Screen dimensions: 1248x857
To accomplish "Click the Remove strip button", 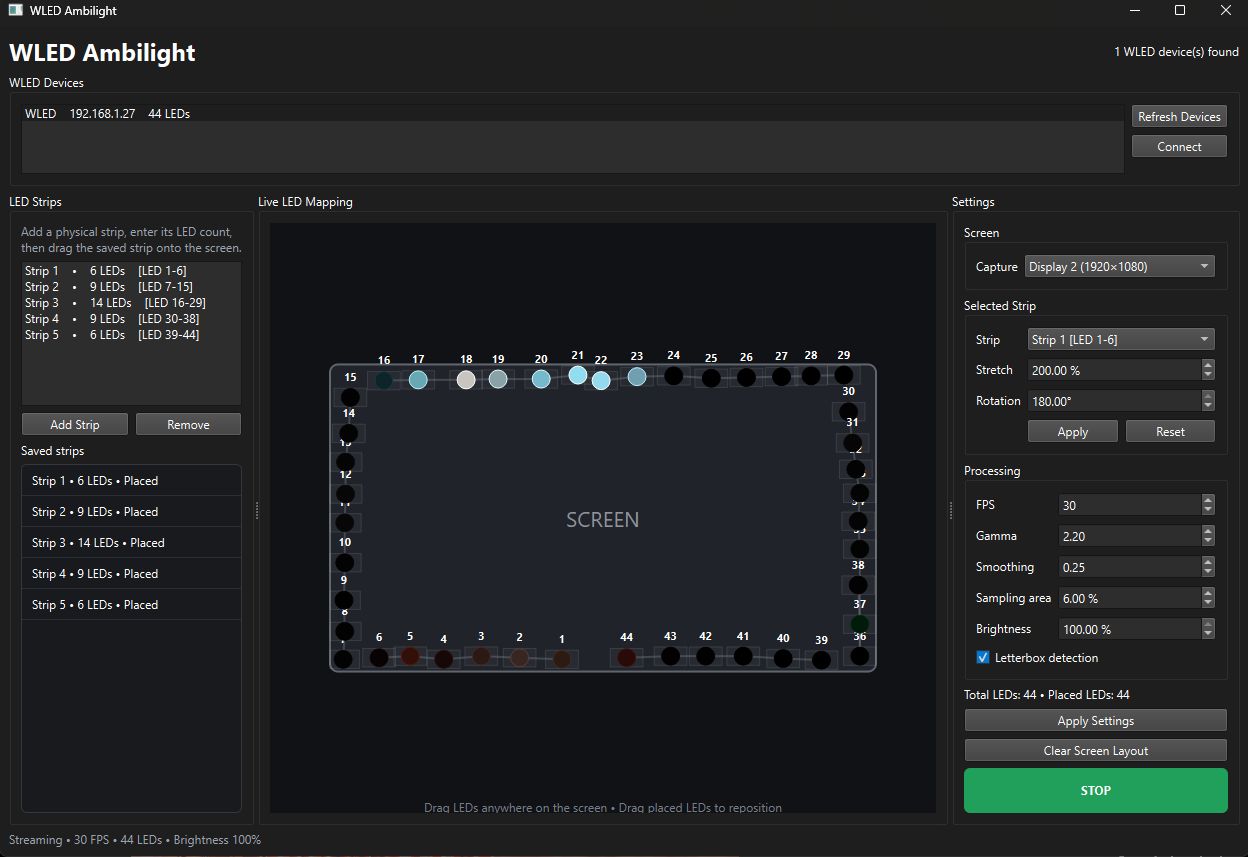I will pyautogui.click(x=188, y=425).
